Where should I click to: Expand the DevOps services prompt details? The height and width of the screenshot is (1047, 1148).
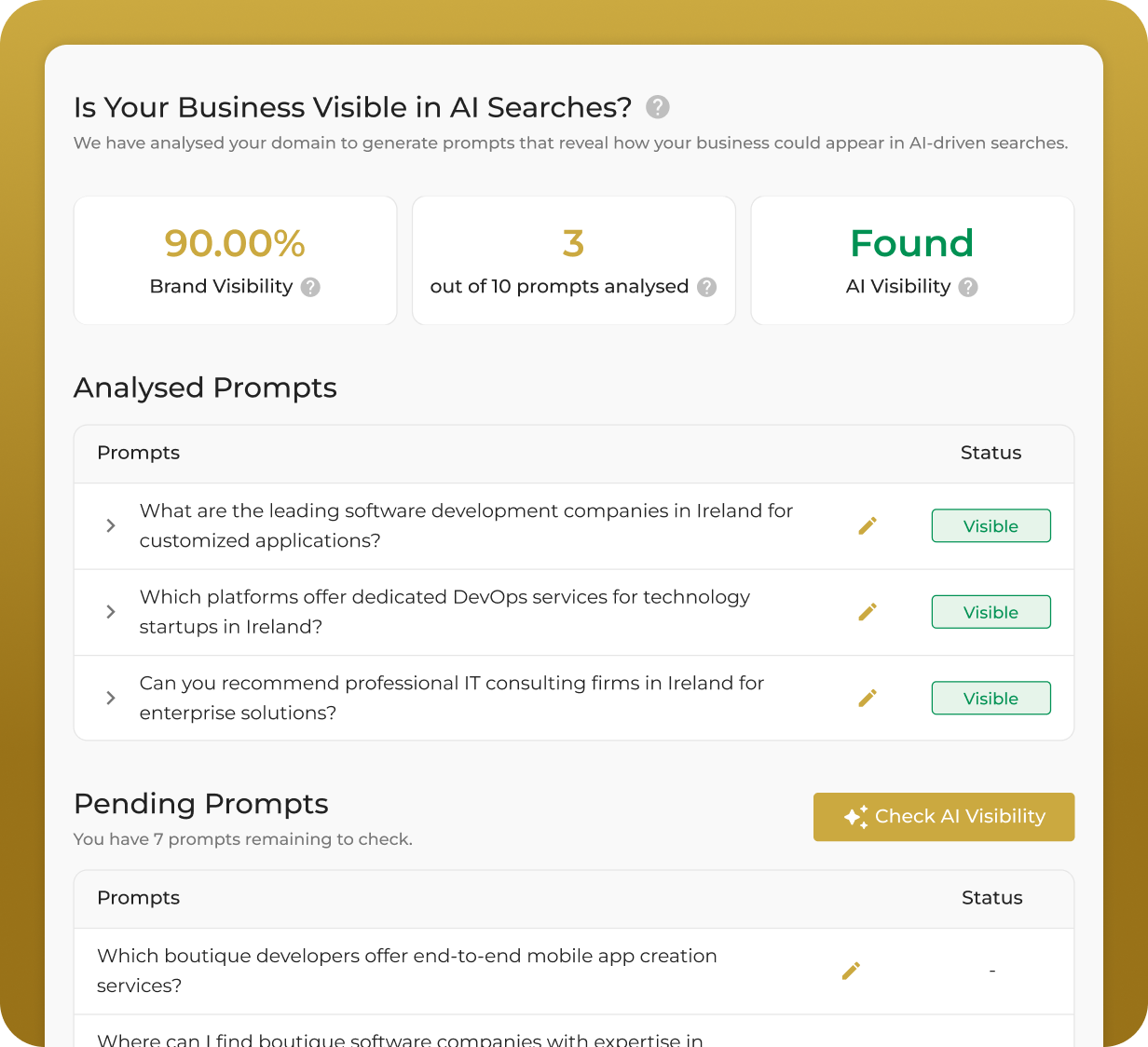pos(110,612)
